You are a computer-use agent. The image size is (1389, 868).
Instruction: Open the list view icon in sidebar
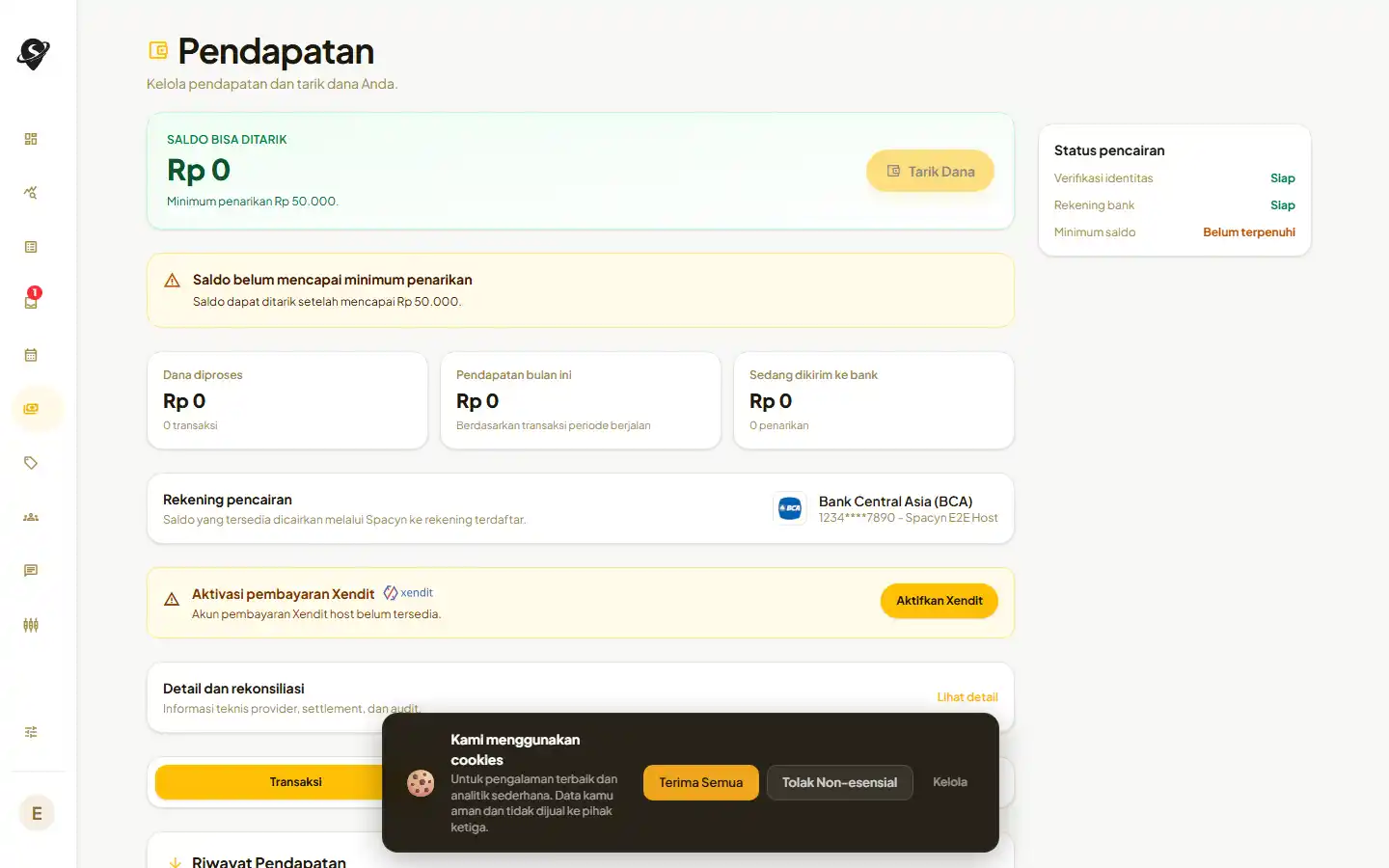31,247
